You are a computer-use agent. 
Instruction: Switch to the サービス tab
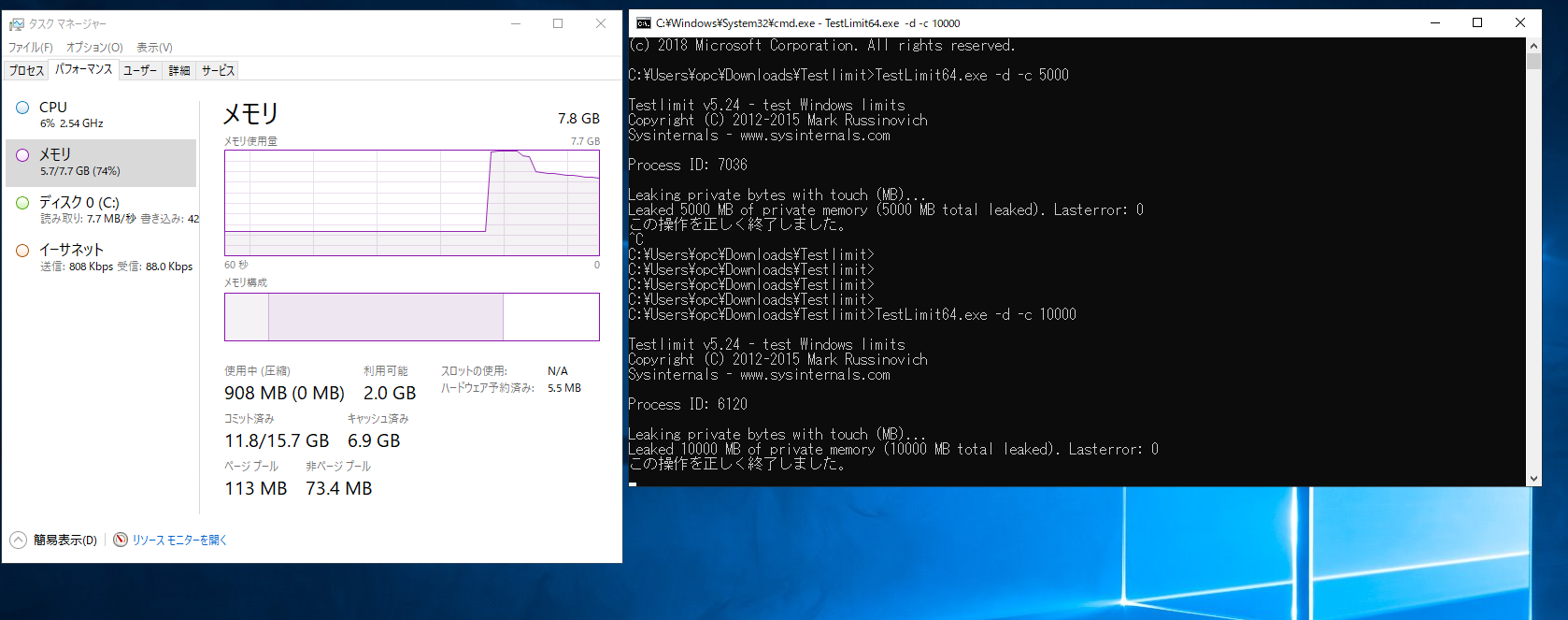pyautogui.click(x=218, y=70)
